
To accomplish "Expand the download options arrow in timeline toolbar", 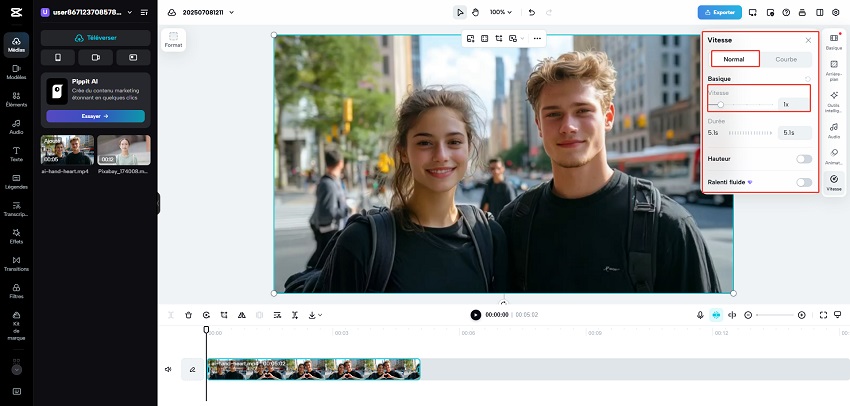I will (x=320, y=315).
